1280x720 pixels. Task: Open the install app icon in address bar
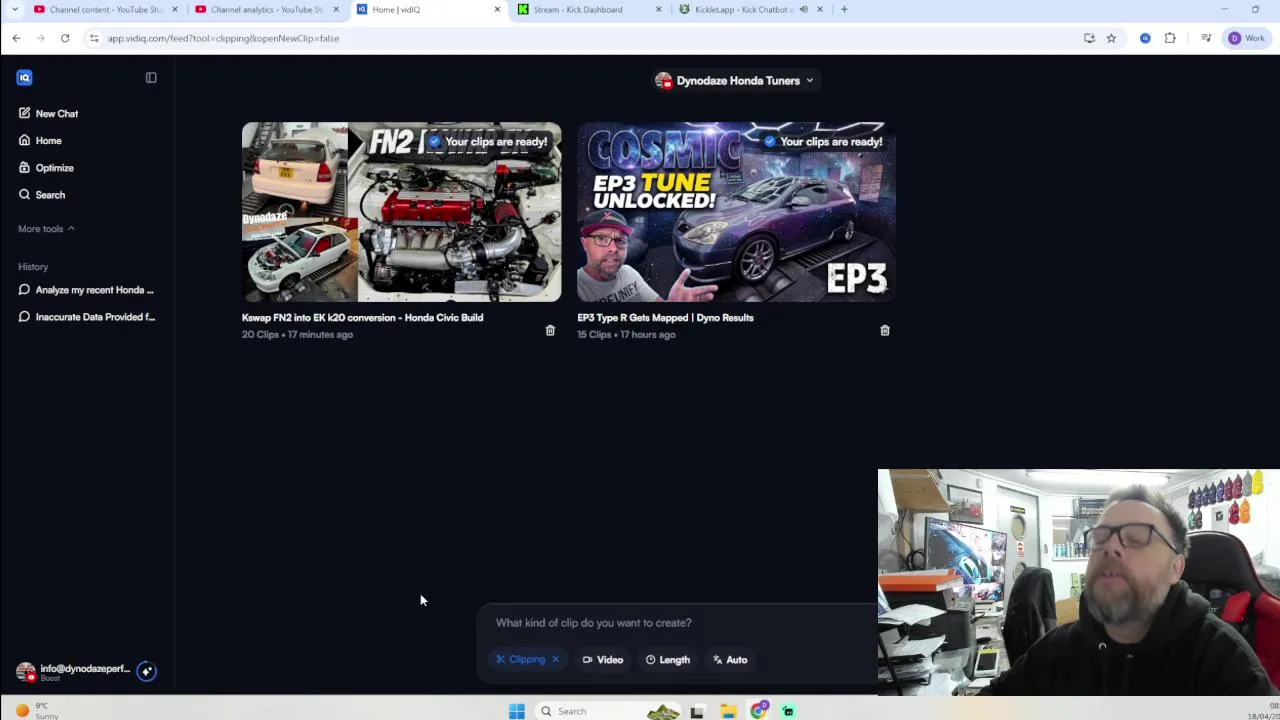(x=1089, y=38)
